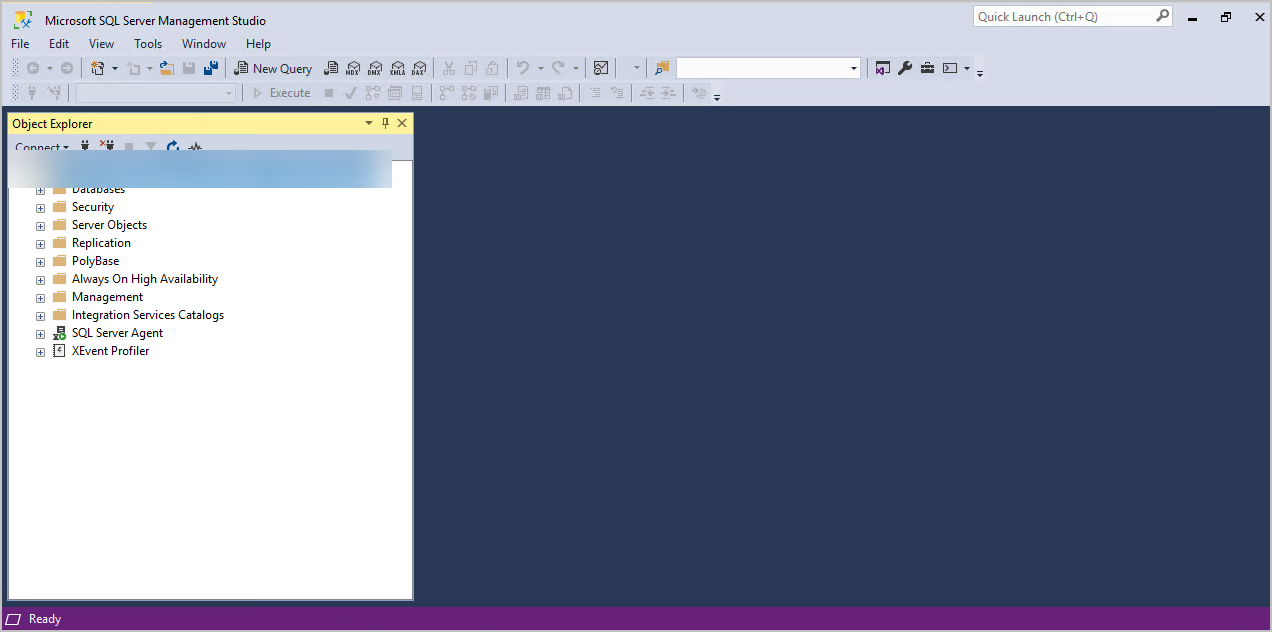The image size is (1272, 632).
Task: Open a file using the folder toolbar icon
Action: coord(166,68)
